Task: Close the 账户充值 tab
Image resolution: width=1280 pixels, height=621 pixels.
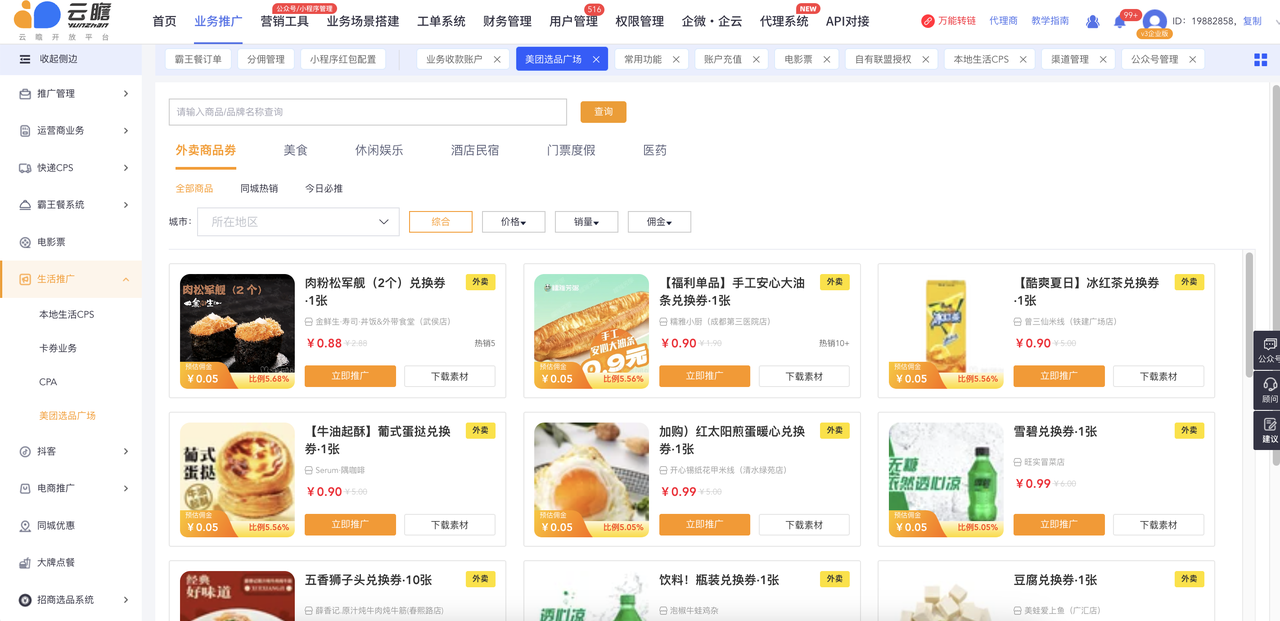Action: click(x=756, y=60)
